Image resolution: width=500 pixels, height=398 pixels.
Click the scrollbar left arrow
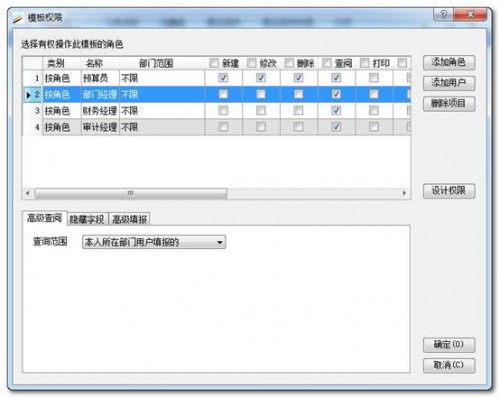point(28,193)
